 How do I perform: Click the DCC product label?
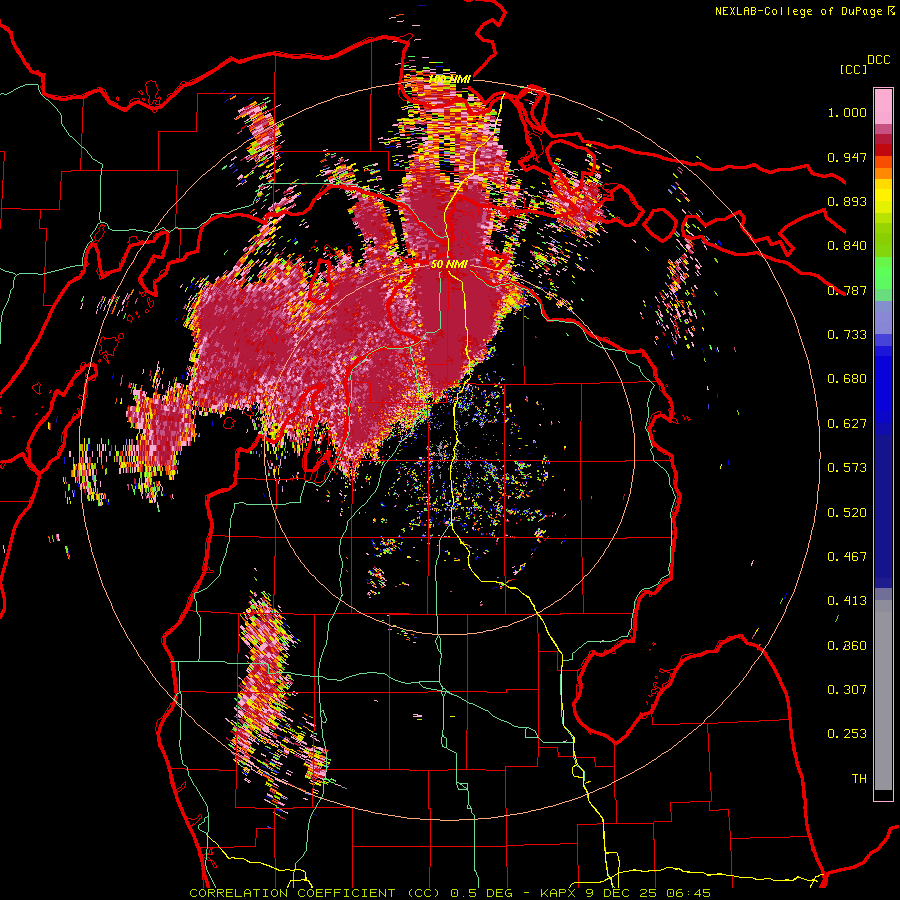(878, 60)
